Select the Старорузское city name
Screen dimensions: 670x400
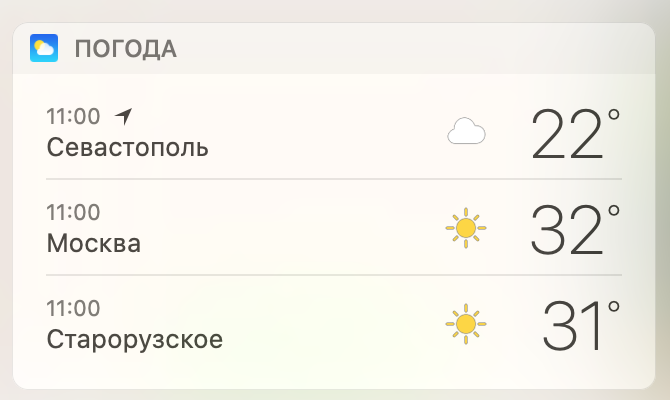click(134, 340)
